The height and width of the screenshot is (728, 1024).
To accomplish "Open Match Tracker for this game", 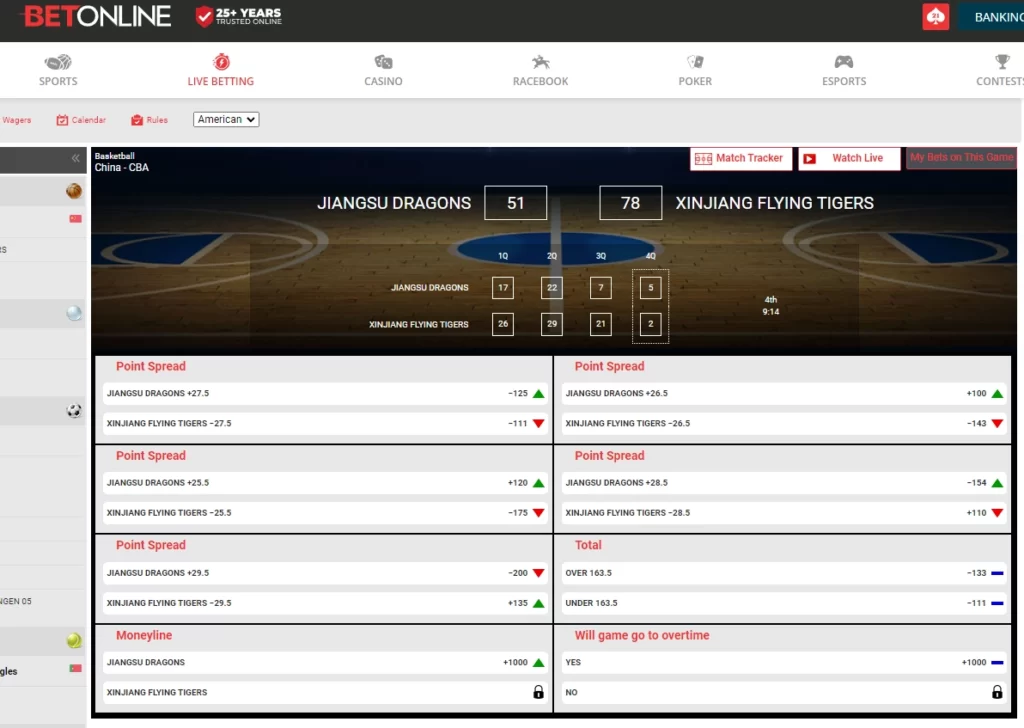I will coord(740,158).
